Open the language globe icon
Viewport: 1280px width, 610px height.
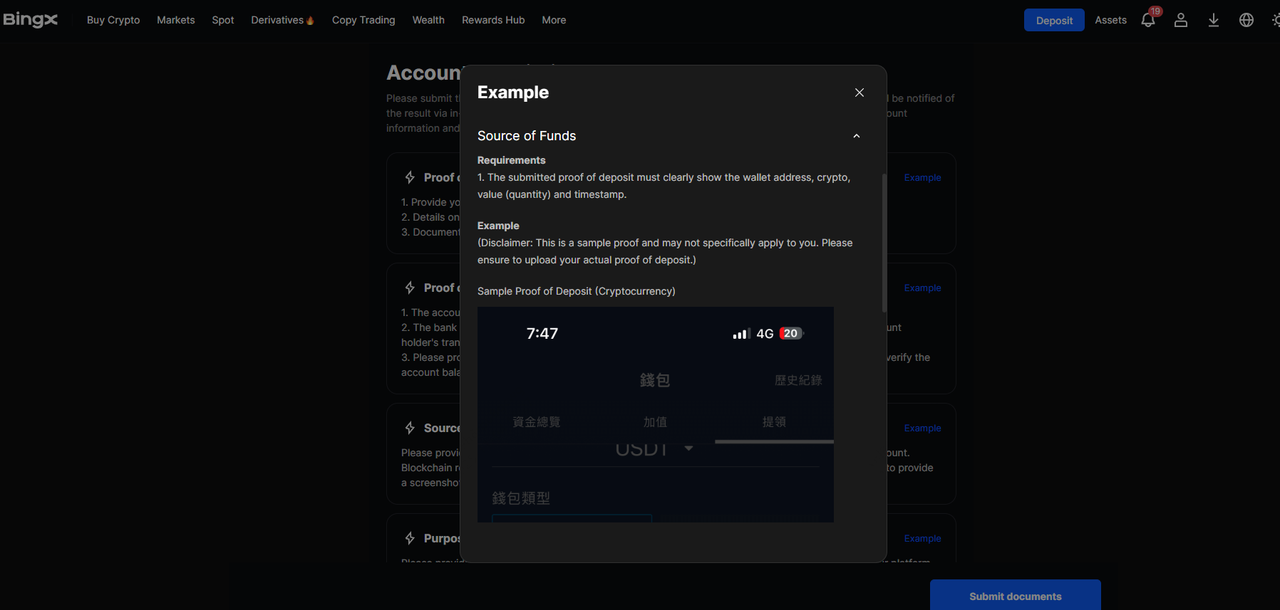(1246, 20)
